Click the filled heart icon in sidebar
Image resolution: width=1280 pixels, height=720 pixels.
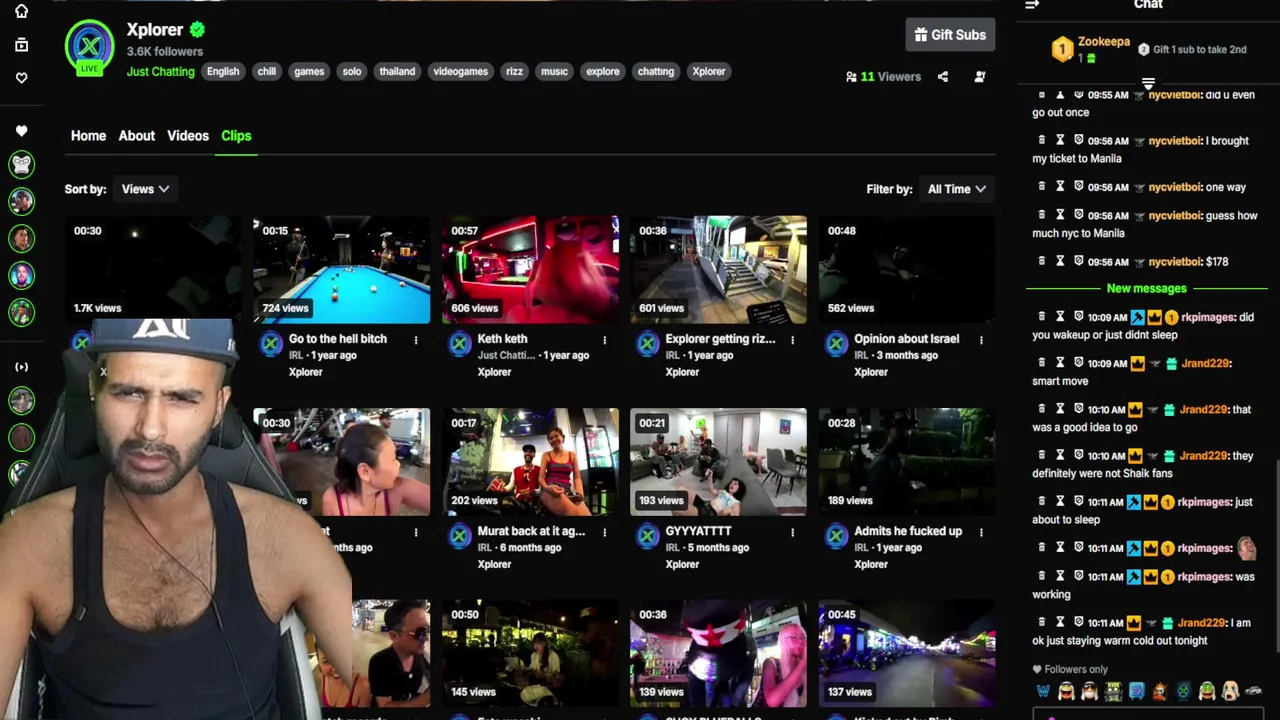pyautogui.click(x=21, y=131)
